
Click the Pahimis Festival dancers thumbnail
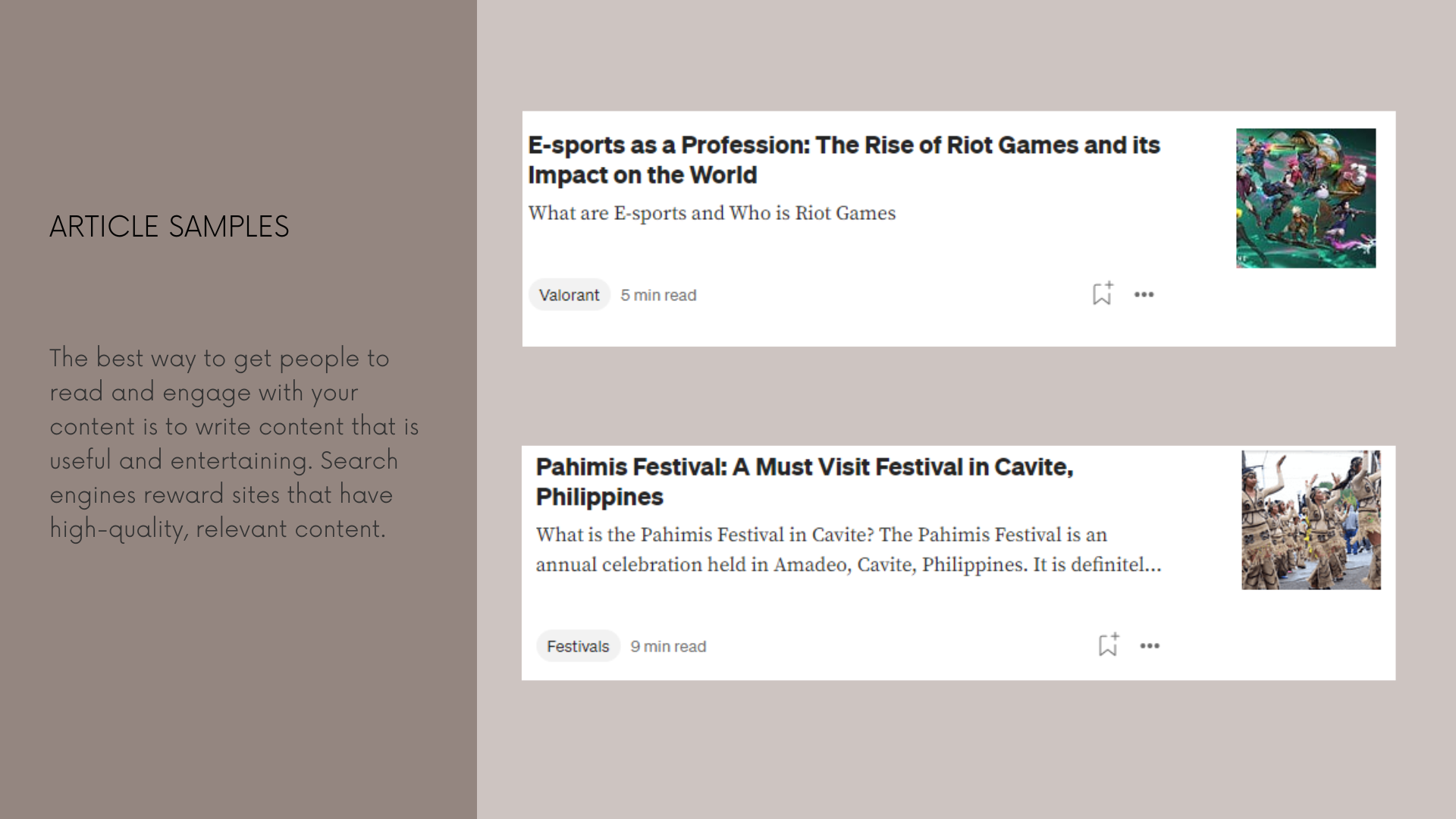[1310, 520]
